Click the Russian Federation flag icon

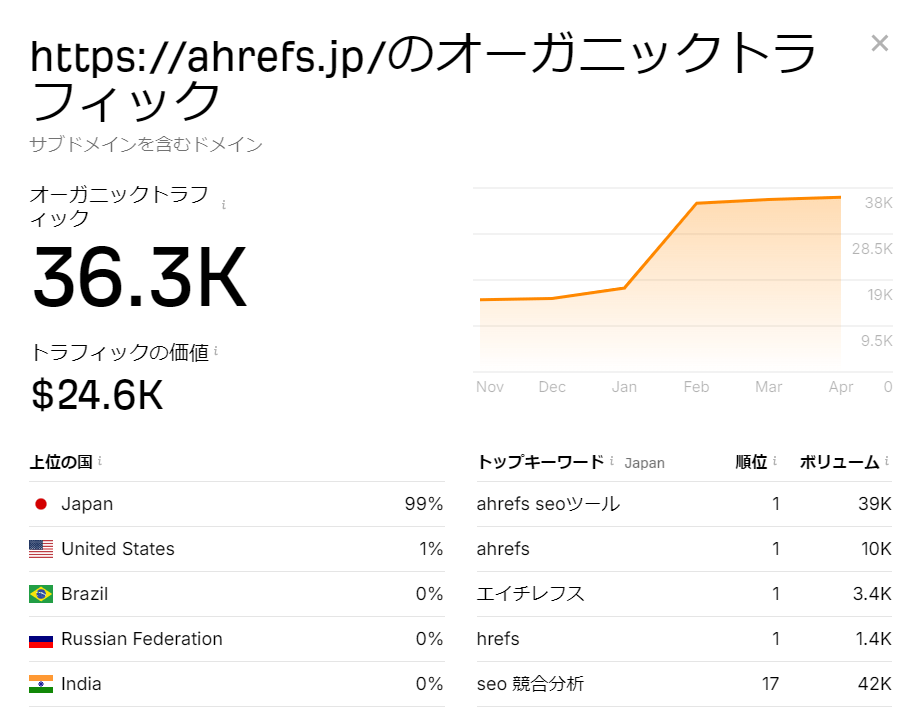[x=40, y=639]
